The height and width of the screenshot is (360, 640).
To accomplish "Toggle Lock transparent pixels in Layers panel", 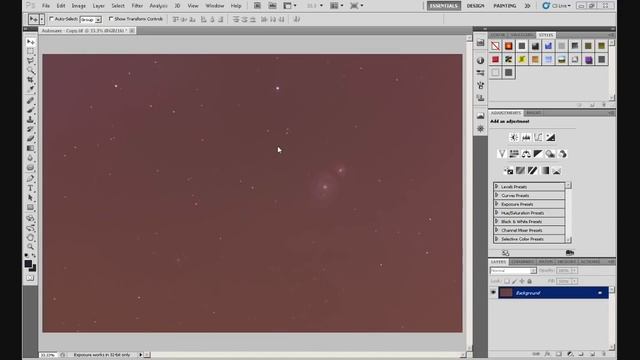I will tap(507, 281).
